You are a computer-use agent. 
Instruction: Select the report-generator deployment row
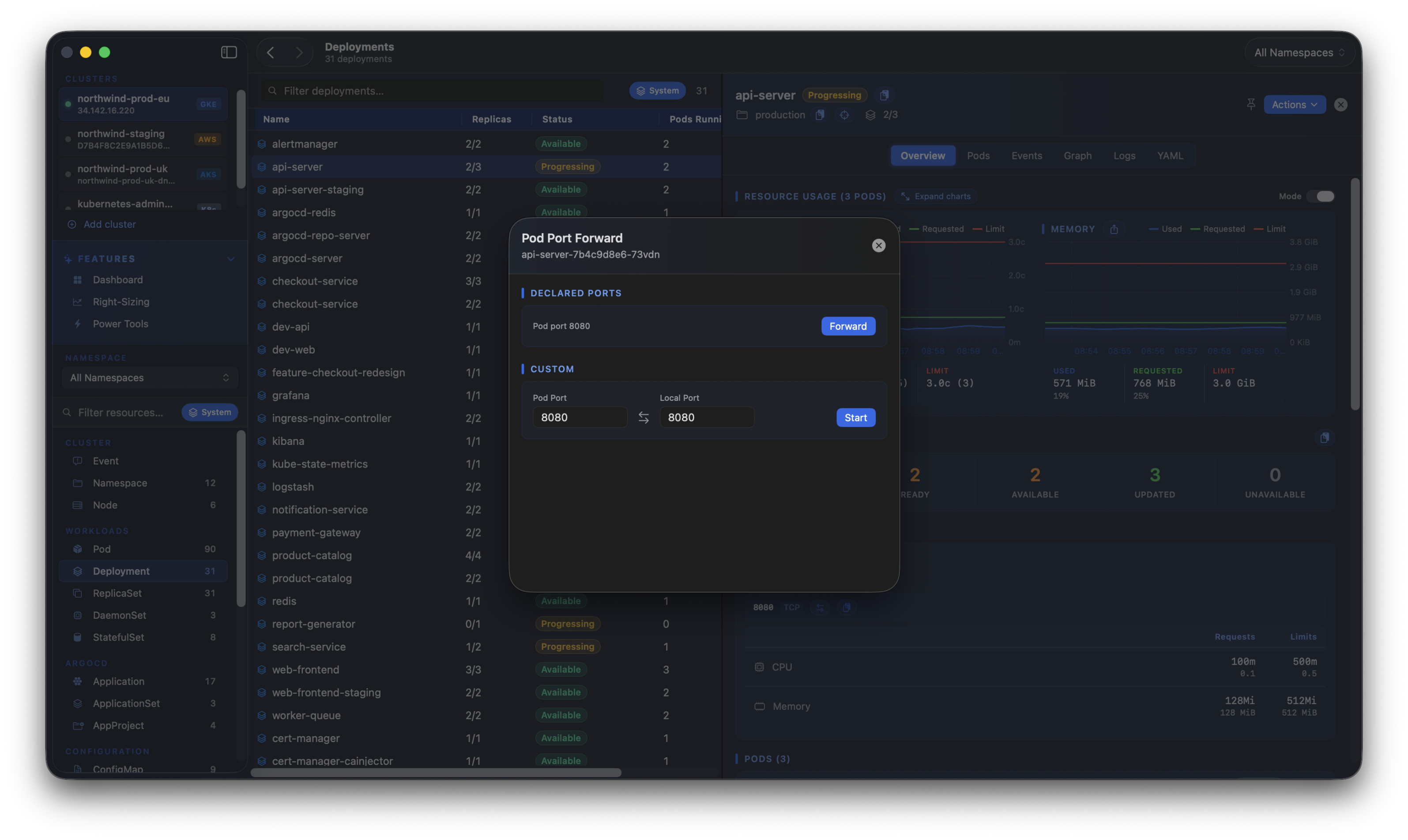click(x=487, y=624)
